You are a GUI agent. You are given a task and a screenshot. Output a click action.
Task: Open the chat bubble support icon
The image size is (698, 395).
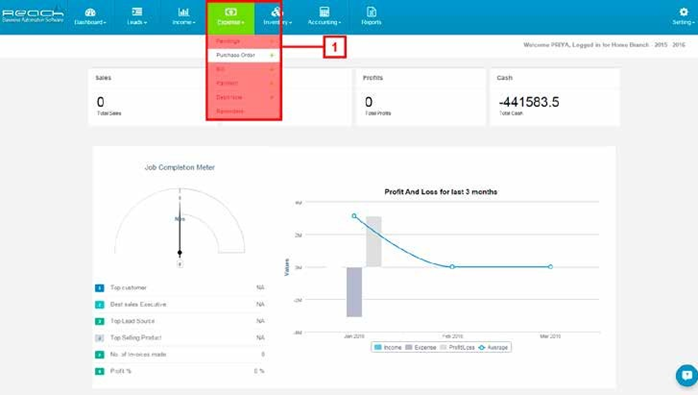click(687, 375)
